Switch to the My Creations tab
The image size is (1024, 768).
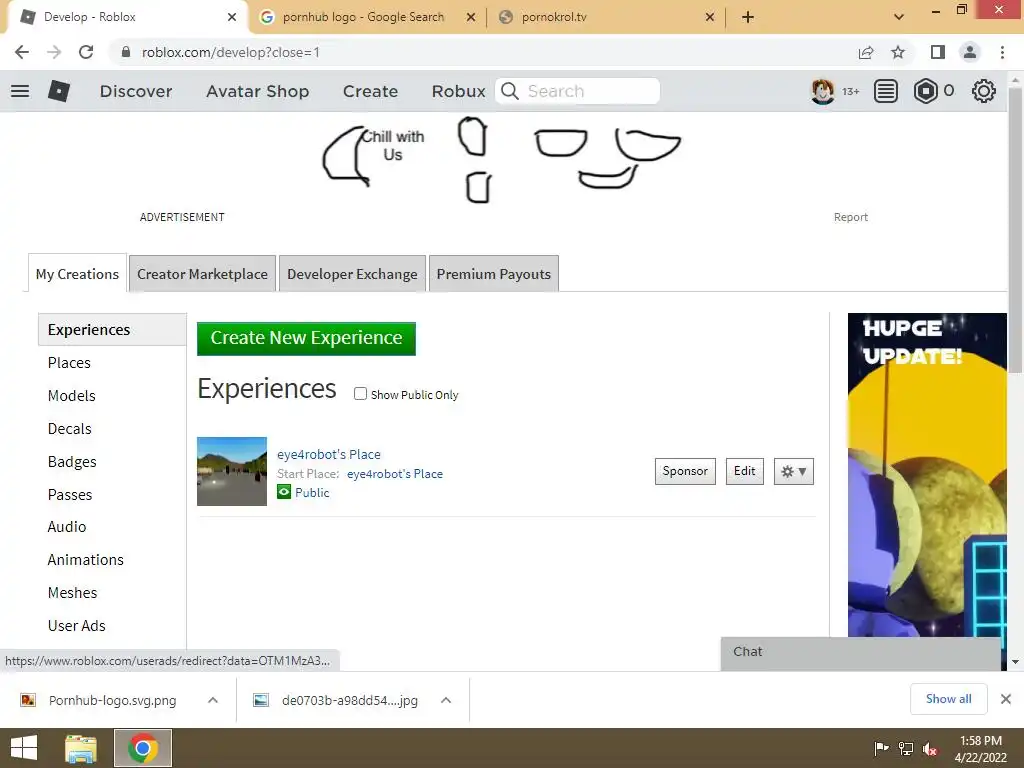point(77,274)
